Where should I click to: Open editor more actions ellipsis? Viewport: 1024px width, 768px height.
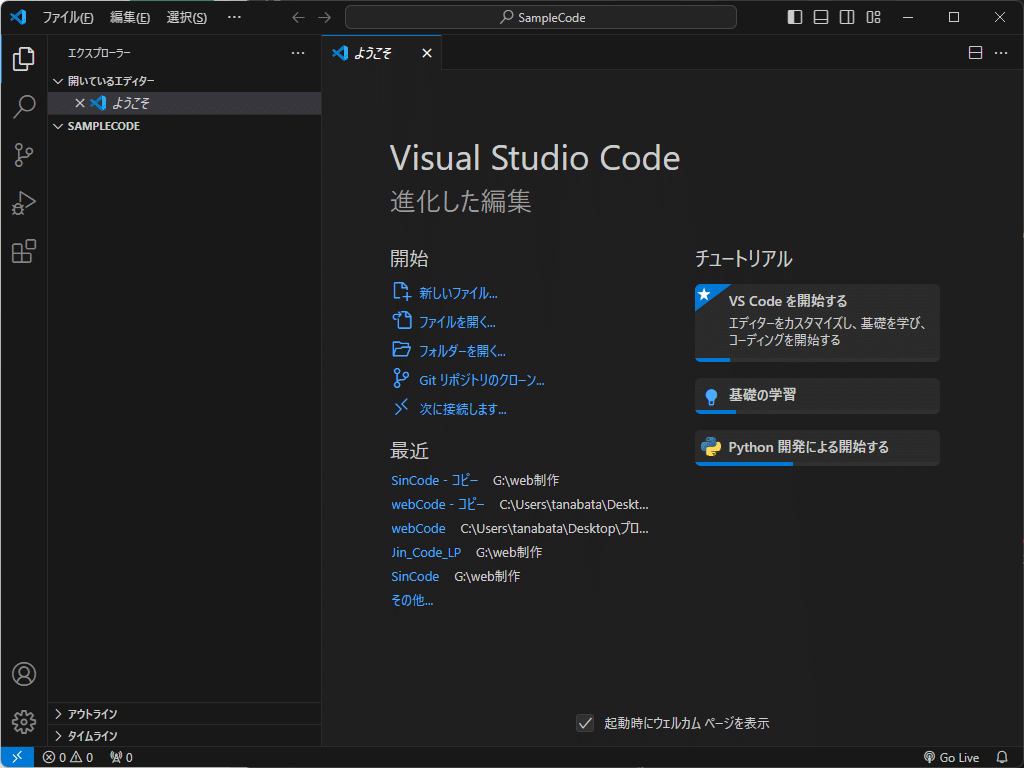1001,53
